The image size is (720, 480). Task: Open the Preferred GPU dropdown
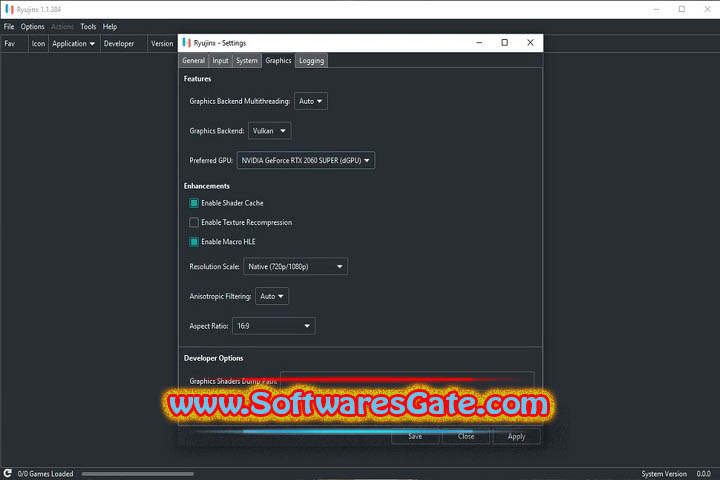(x=306, y=160)
